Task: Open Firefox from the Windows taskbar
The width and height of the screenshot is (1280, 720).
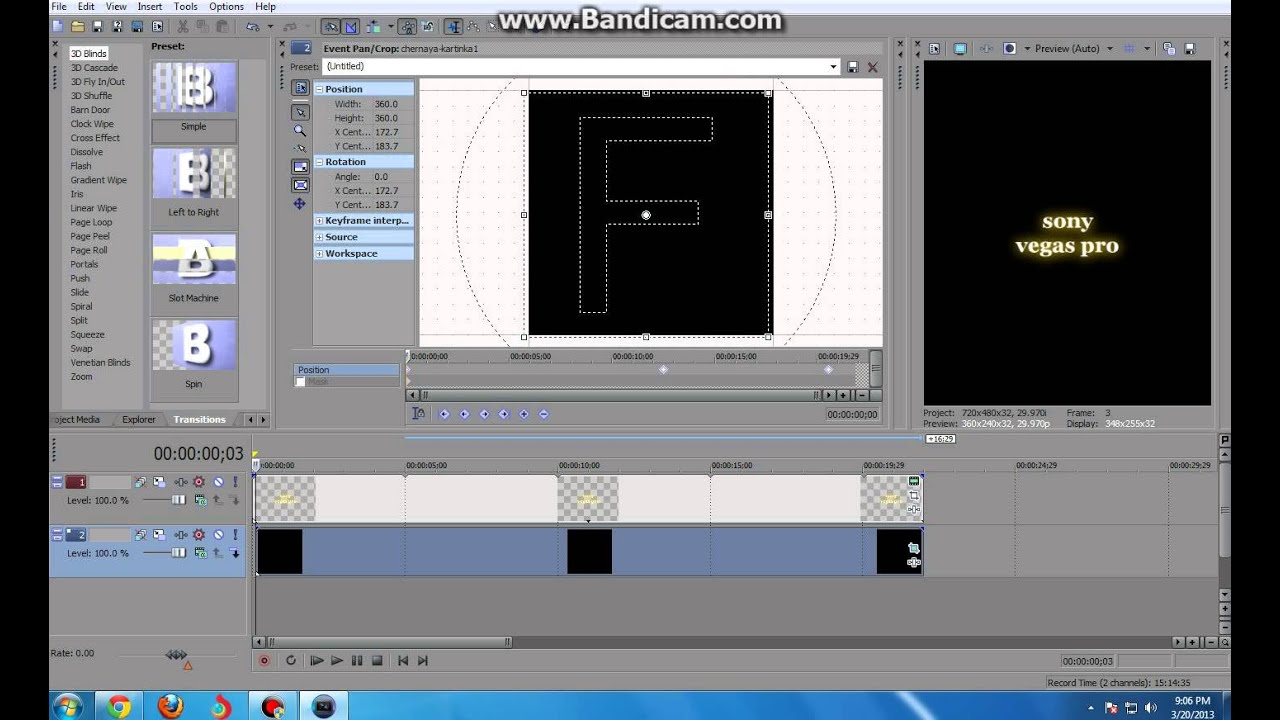Action: tap(170, 707)
